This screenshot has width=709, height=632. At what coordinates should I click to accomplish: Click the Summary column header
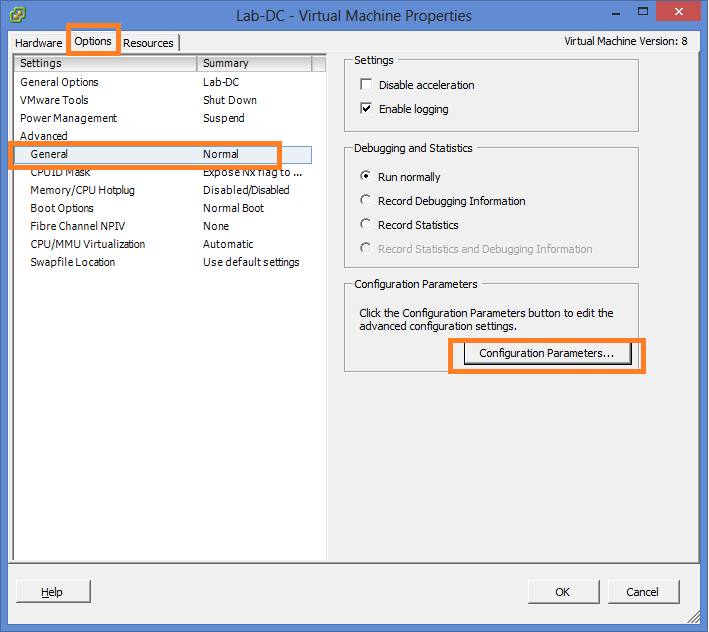255,63
